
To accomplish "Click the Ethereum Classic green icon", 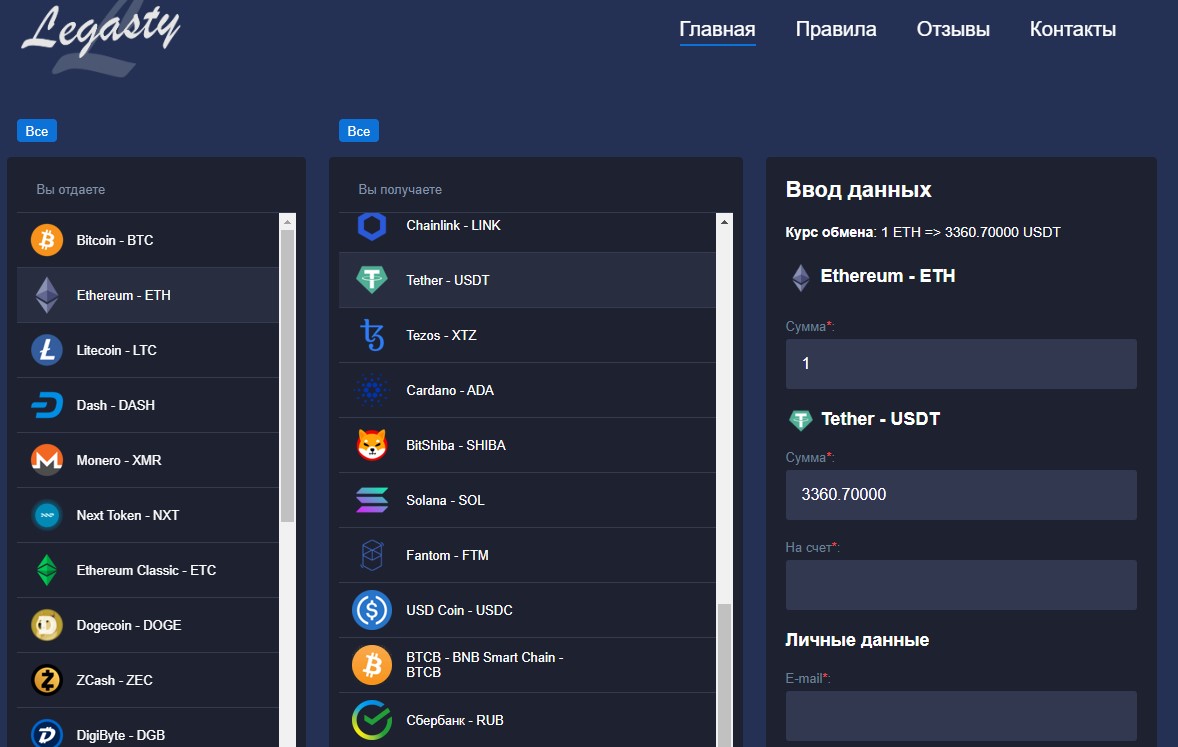I will click(x=47, y=570).
